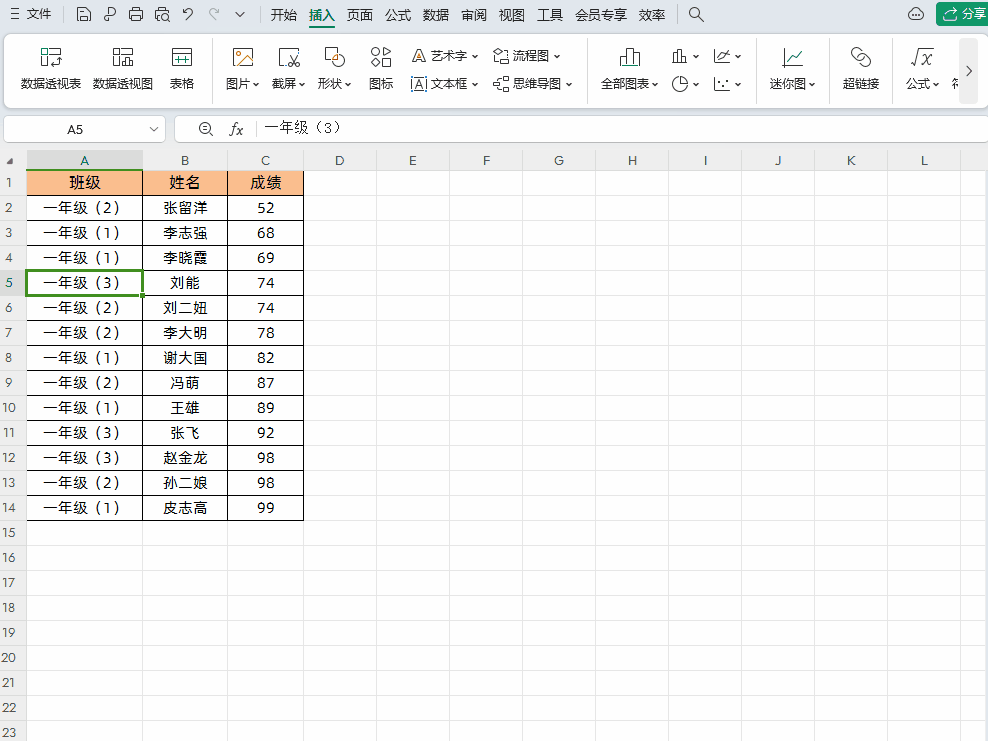Screen dimensions: 988x741
Task: Select the cell with 张留洋
Action: click(x=185, y=208)
